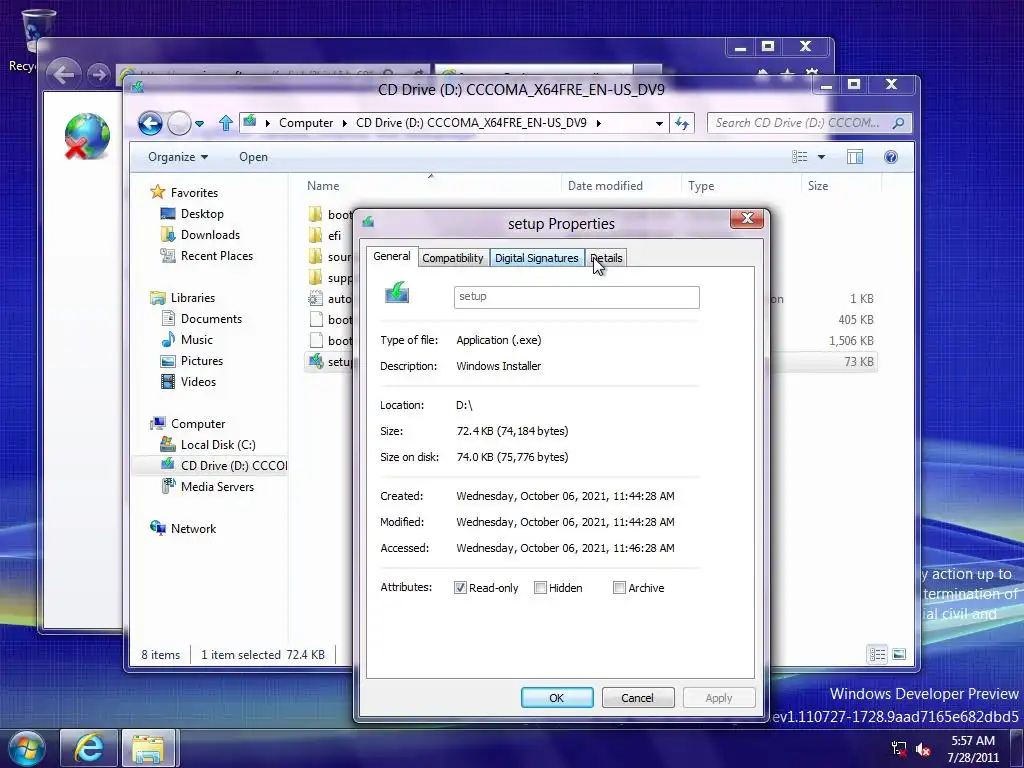The height and width of the screenshot is (768, 1024).
Task: Switch to the Compatibility tab
Action: pyautogui.click(x=453, y=258)
